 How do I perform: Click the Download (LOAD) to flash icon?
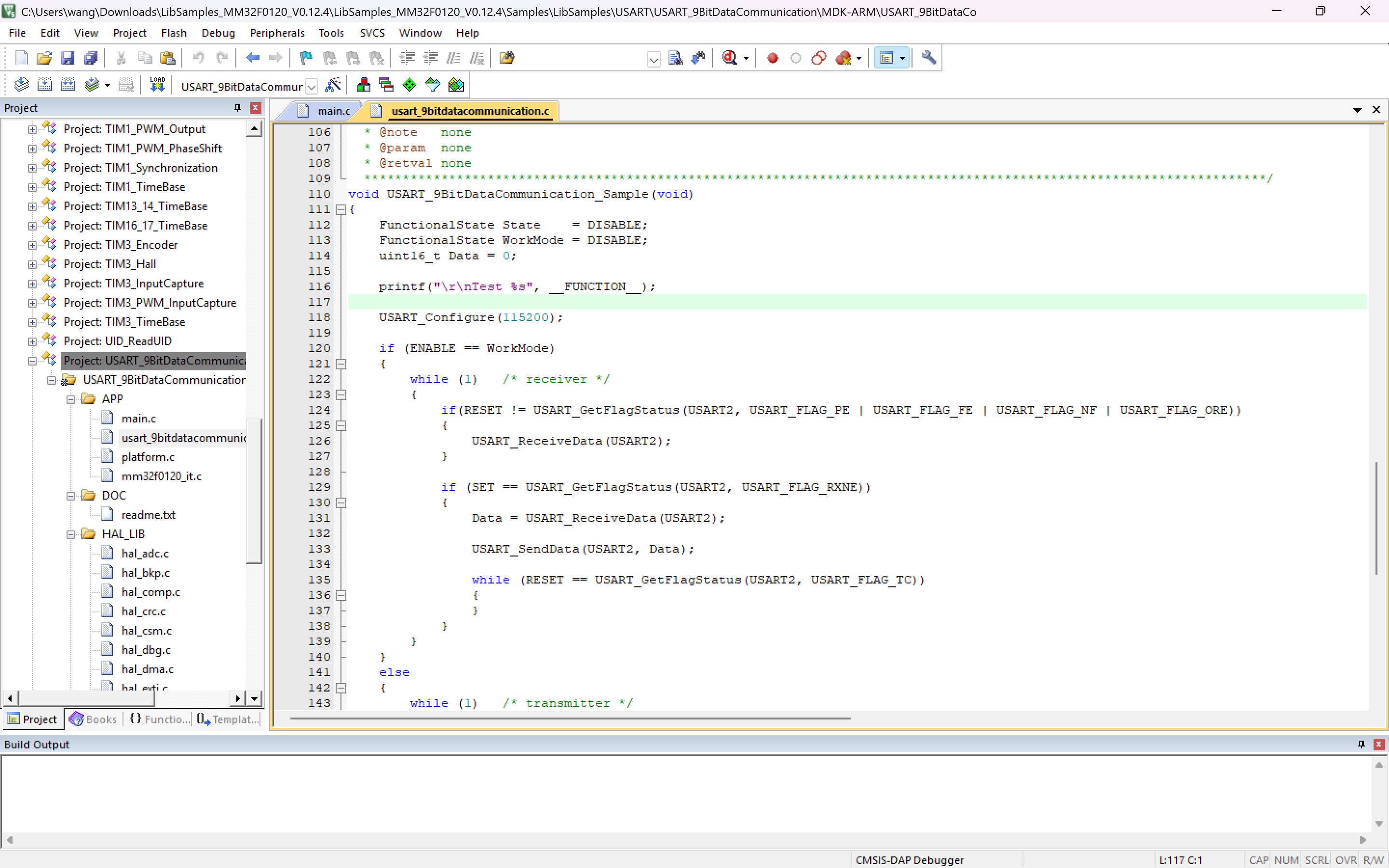tap(157, 85)
